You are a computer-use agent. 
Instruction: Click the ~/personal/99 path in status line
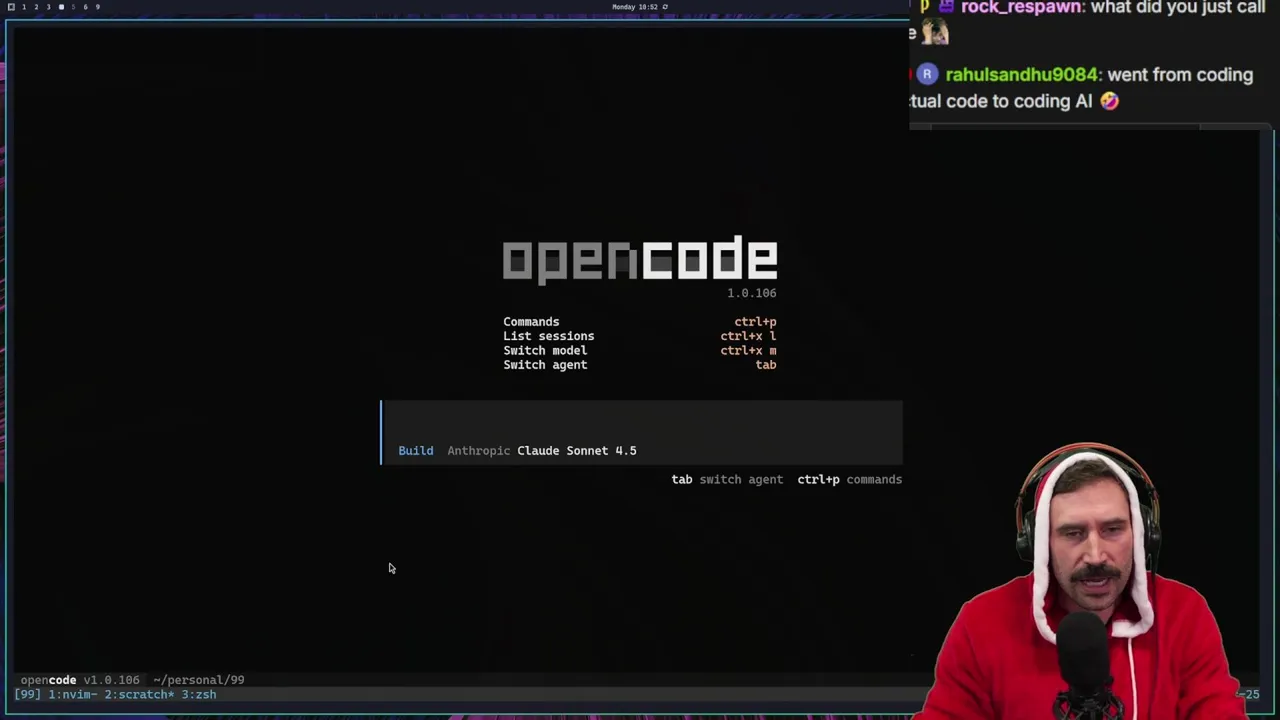pyautogui.click(x=198, y=680)
